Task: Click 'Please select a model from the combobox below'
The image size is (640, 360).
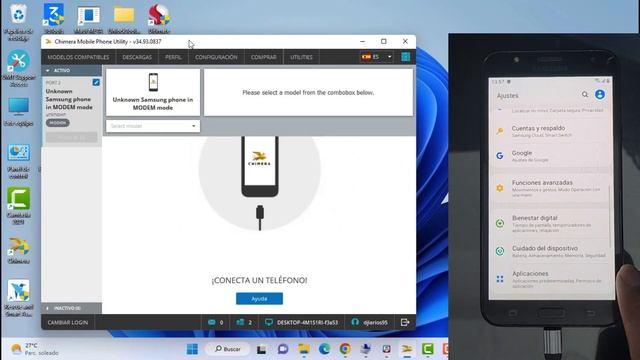Action: [x=308, y=93]
